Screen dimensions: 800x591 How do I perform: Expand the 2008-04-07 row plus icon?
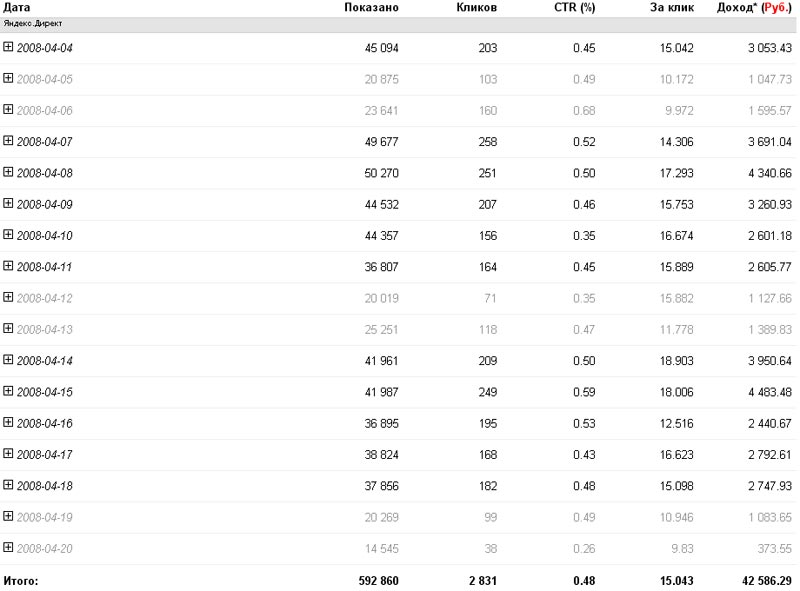pos(8,140)
